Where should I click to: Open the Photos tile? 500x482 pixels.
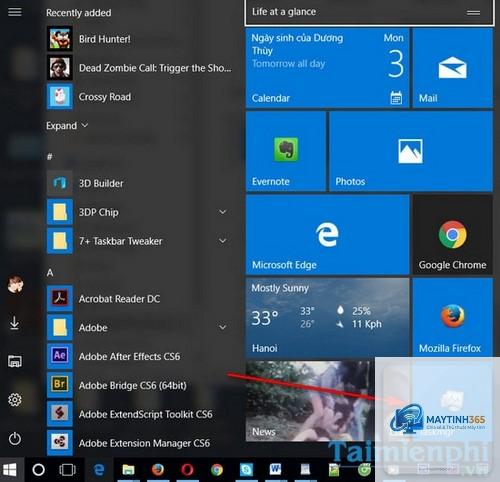[411, 151]
